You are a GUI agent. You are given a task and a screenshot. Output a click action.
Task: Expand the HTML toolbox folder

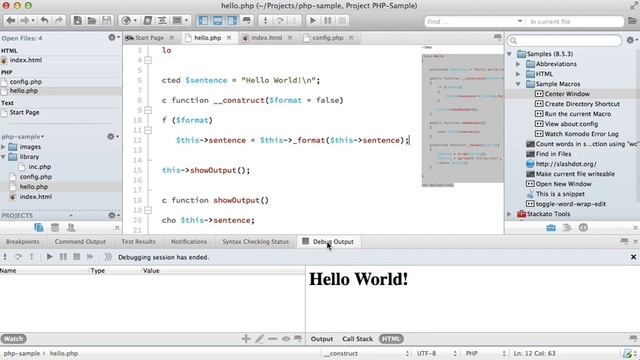tap(518, 74)
